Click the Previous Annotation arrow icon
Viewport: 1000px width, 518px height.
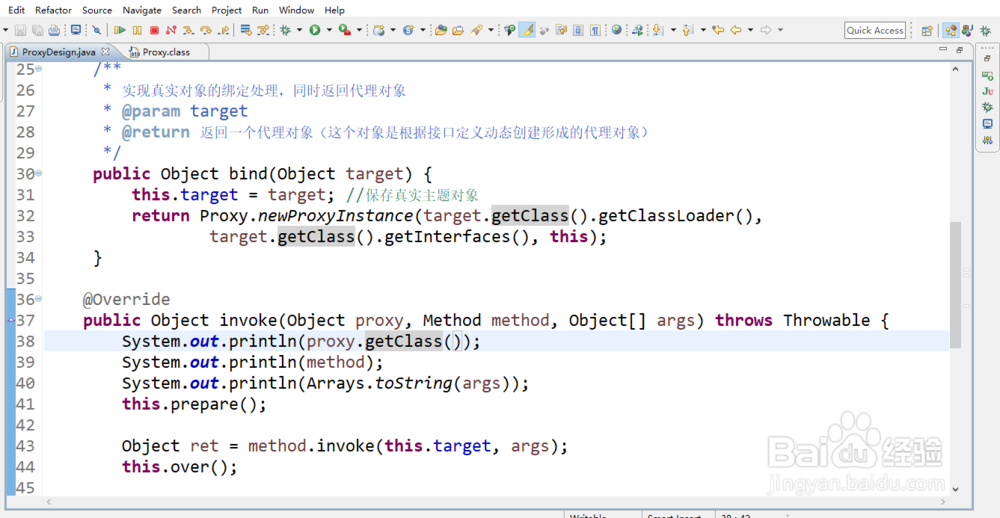[x=688, y=30]
